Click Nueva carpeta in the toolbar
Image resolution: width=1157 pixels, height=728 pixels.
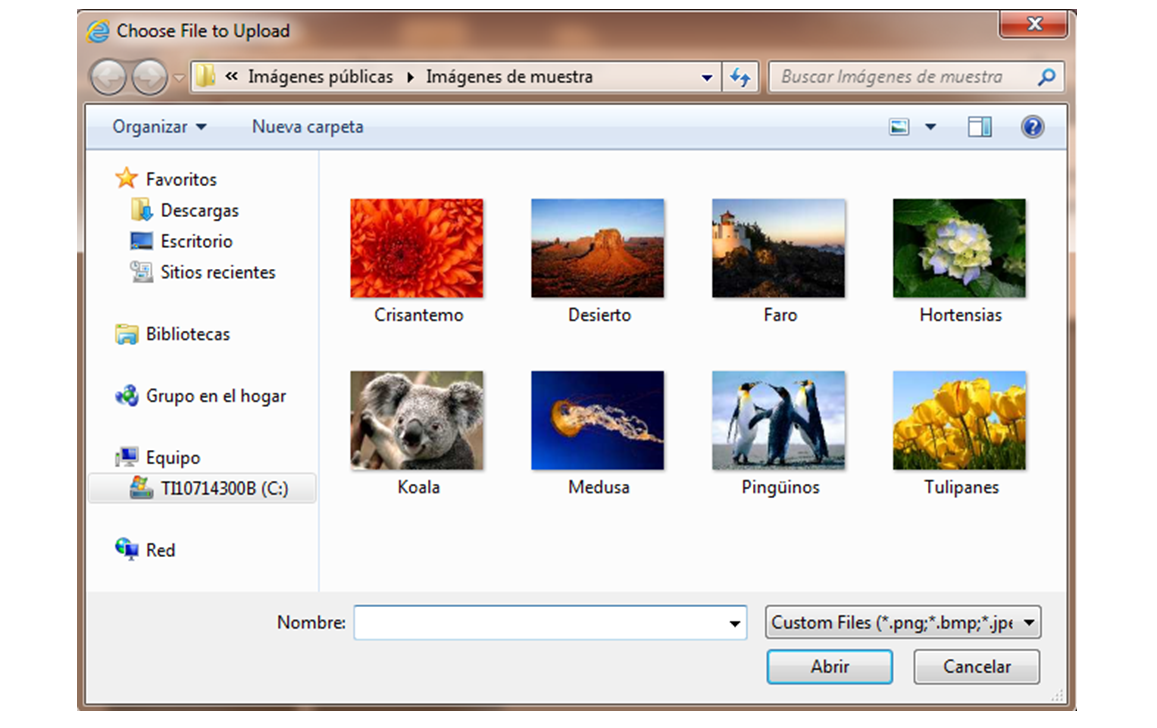(x=307, y=127)
